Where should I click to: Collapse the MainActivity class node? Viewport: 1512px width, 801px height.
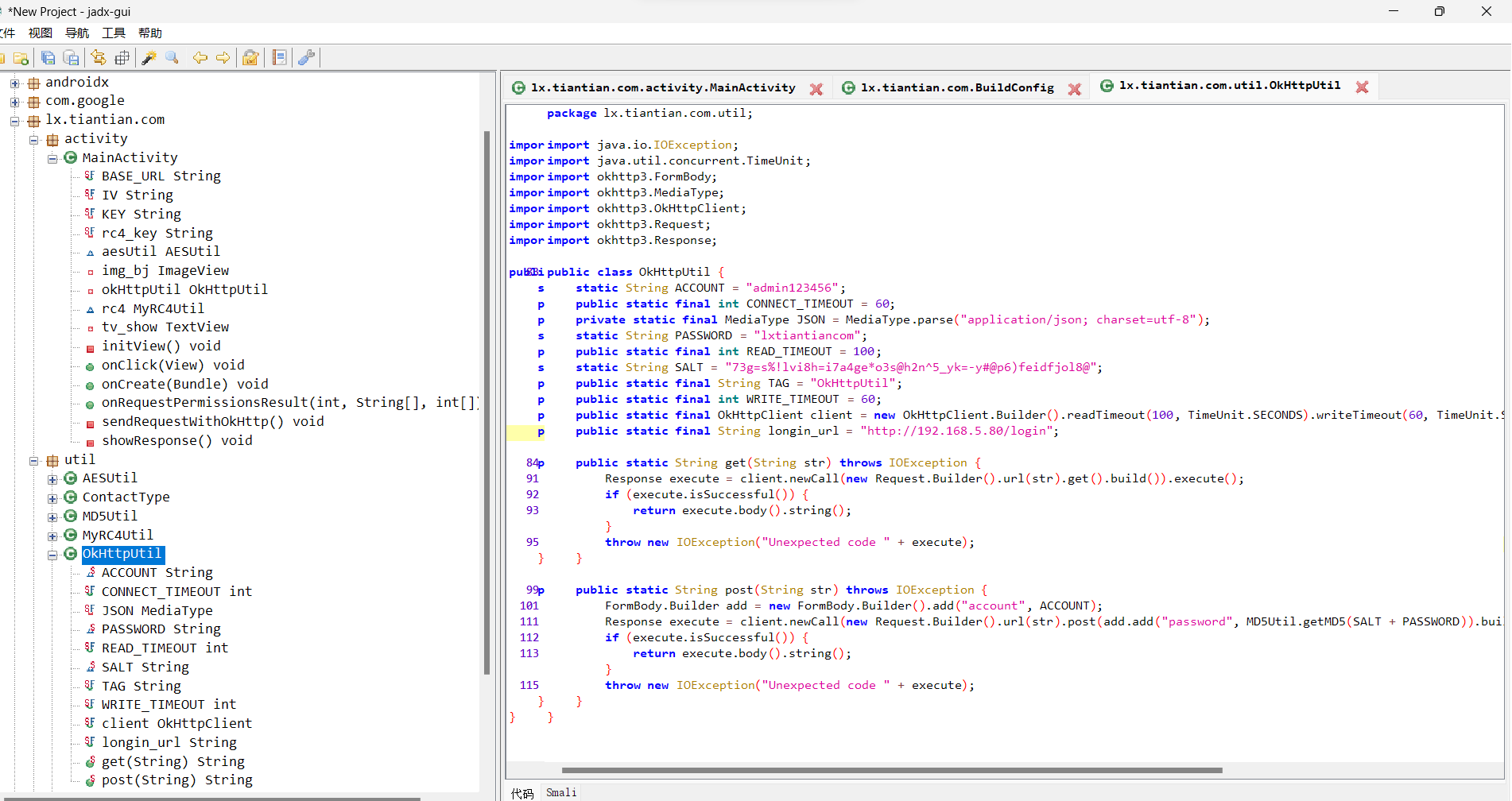(x=52, y=158)
